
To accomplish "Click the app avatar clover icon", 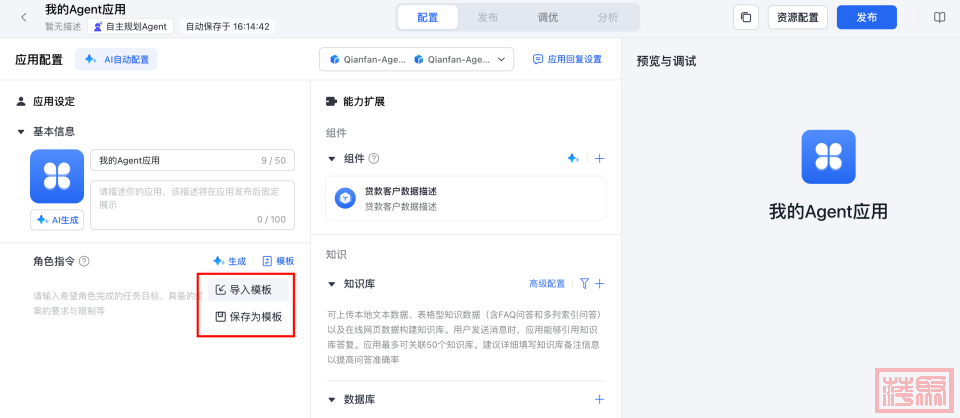I will pyautogui.click(x=57, y=177).
